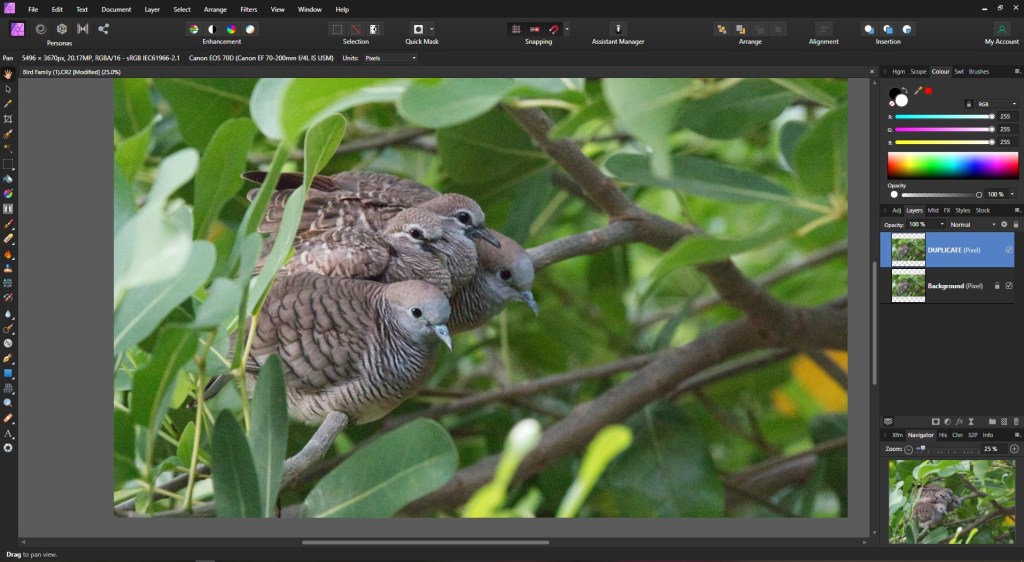
Task: Click the rainbow colour spectrum bar
Action: point(952,165)
